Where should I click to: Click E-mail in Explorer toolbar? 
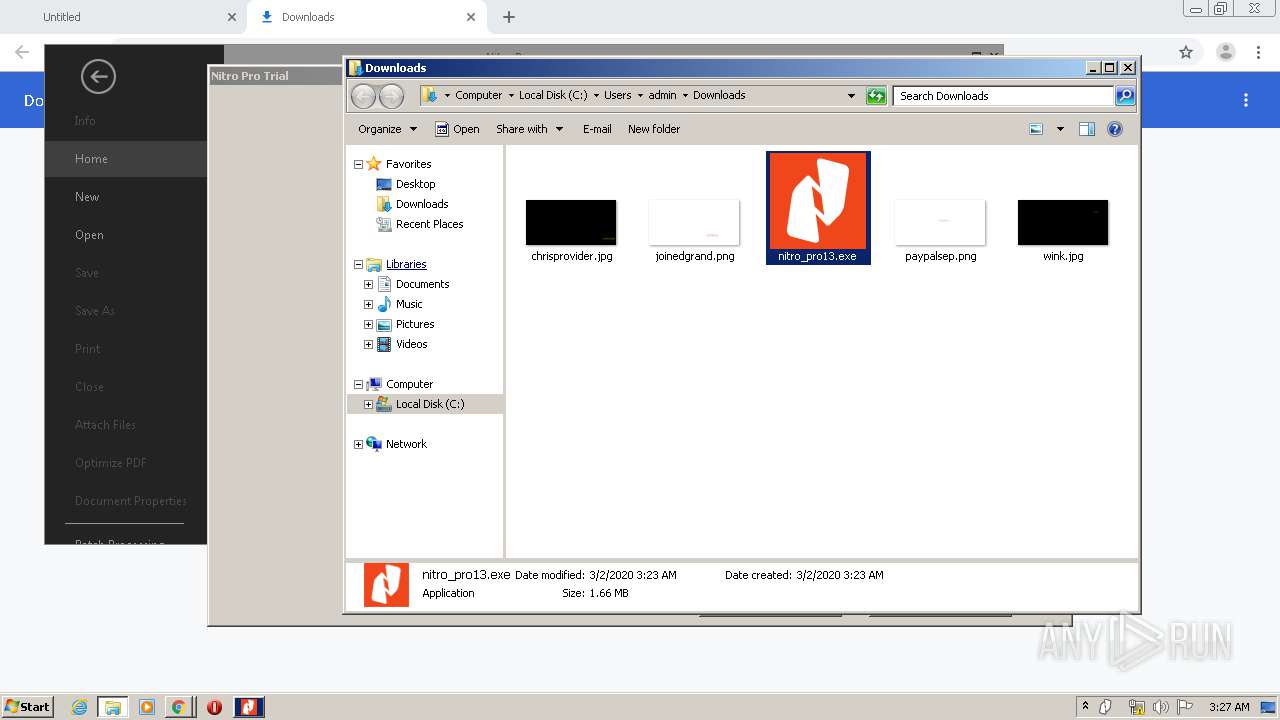tap(597, 129)
